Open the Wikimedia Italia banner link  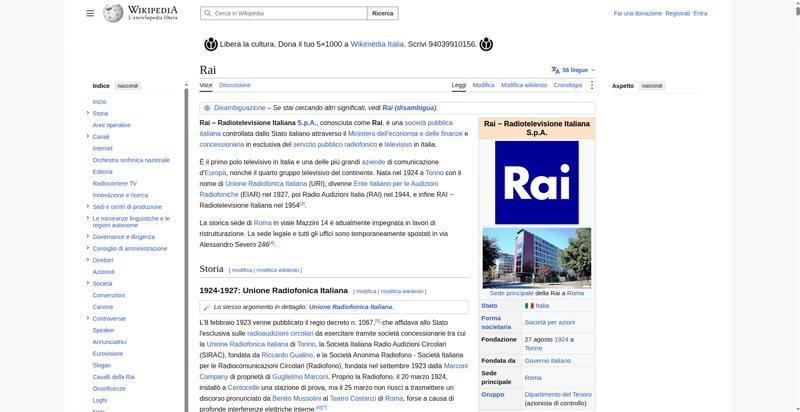377,44
